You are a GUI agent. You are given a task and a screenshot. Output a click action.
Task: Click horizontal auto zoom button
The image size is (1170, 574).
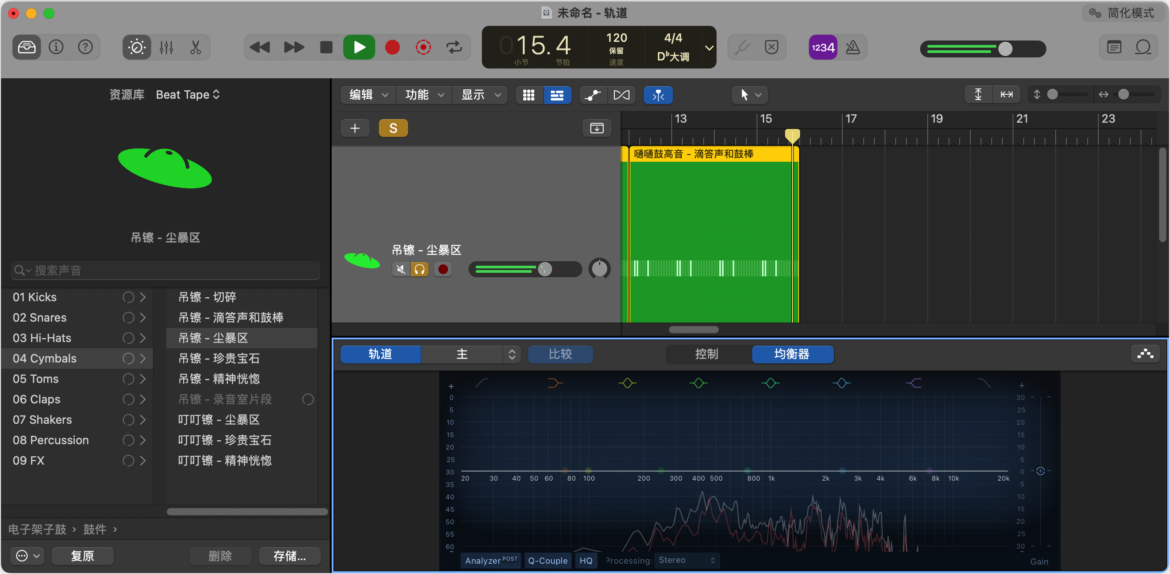1007,94
